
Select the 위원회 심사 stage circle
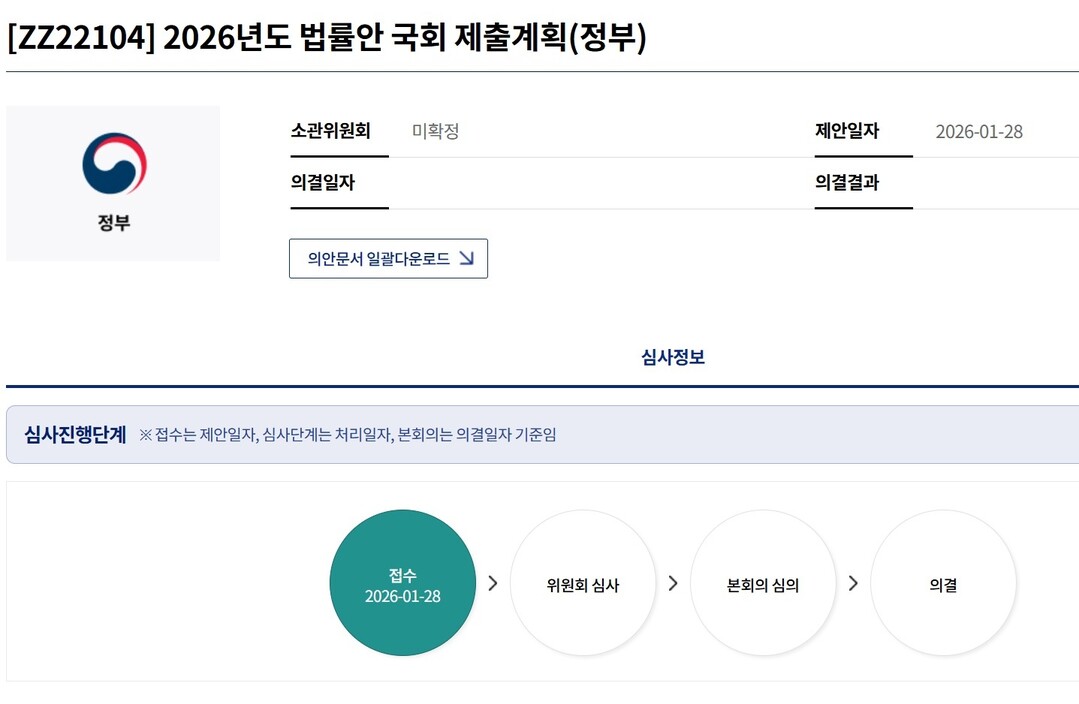[582, 584]
